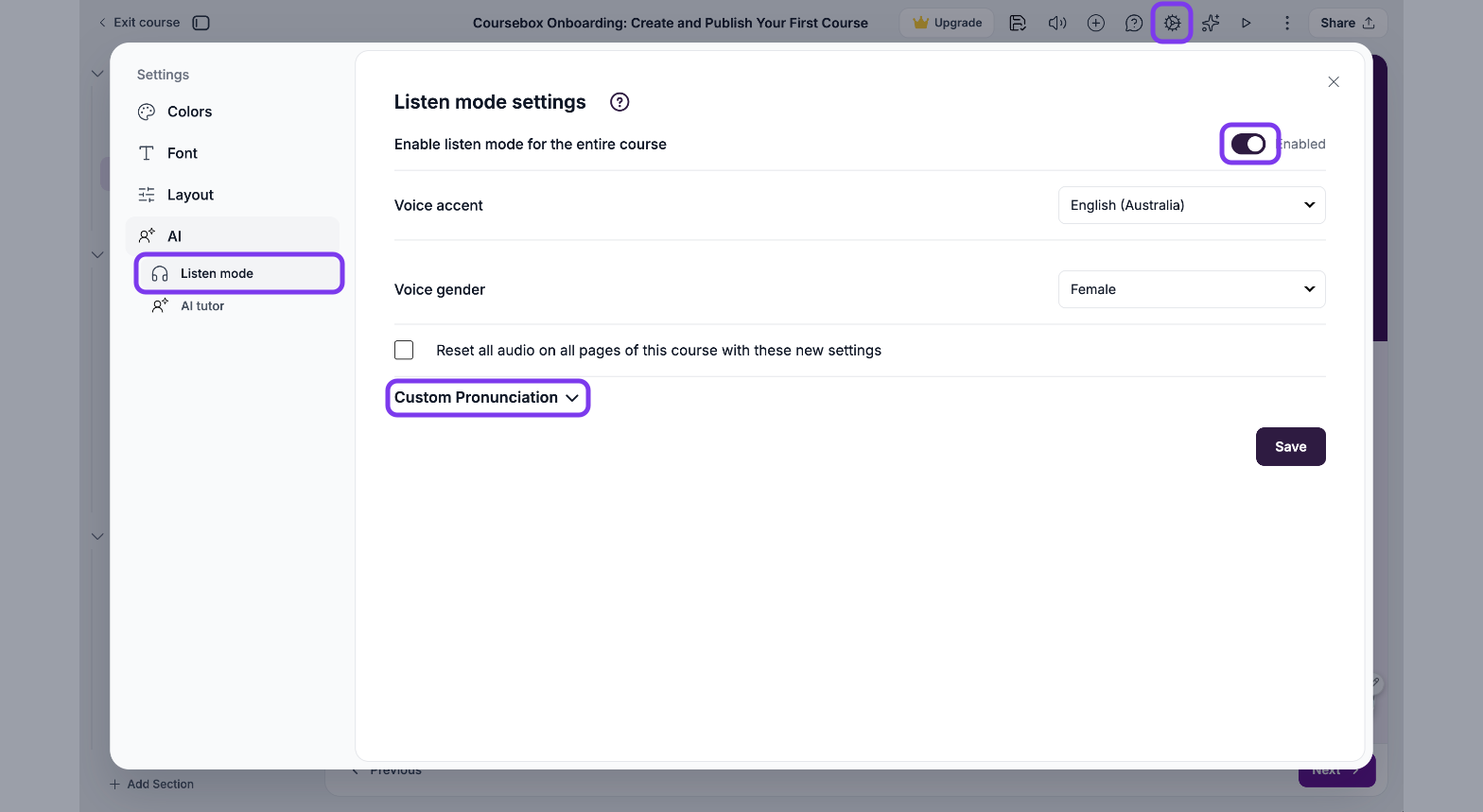
Task: Open the three-dot more options menu
Action: tap(1286, 23)
